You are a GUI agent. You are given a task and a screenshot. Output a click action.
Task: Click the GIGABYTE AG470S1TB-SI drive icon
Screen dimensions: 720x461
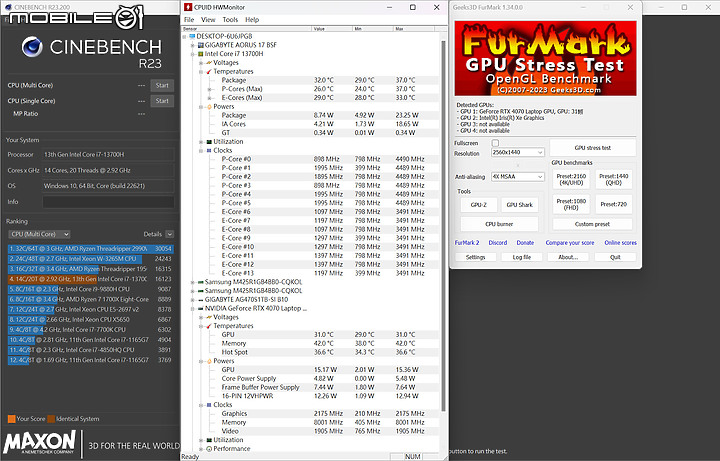(200, 299)
